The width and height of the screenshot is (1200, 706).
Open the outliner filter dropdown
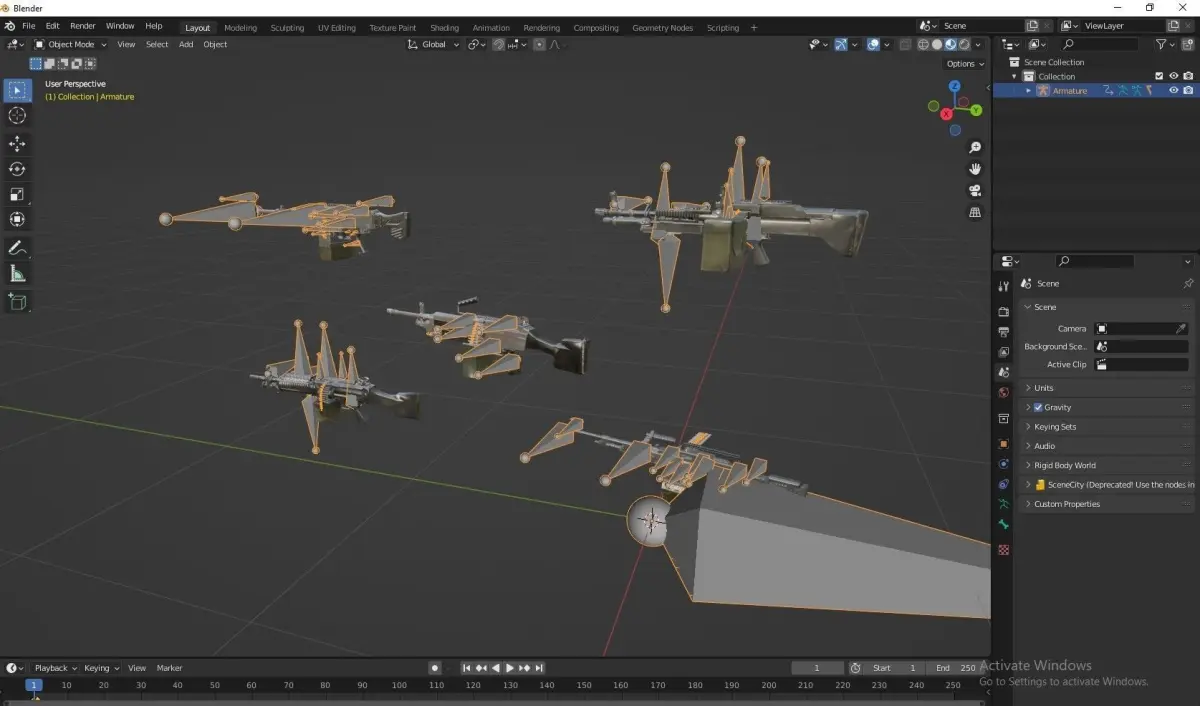click(1165, 44)
